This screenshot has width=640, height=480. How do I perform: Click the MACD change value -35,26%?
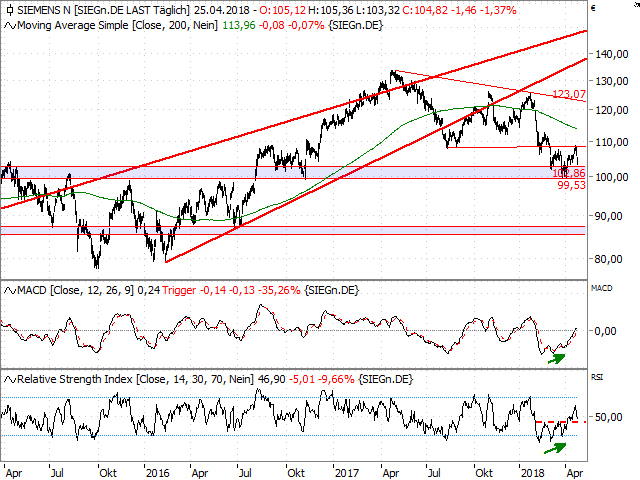280,291
